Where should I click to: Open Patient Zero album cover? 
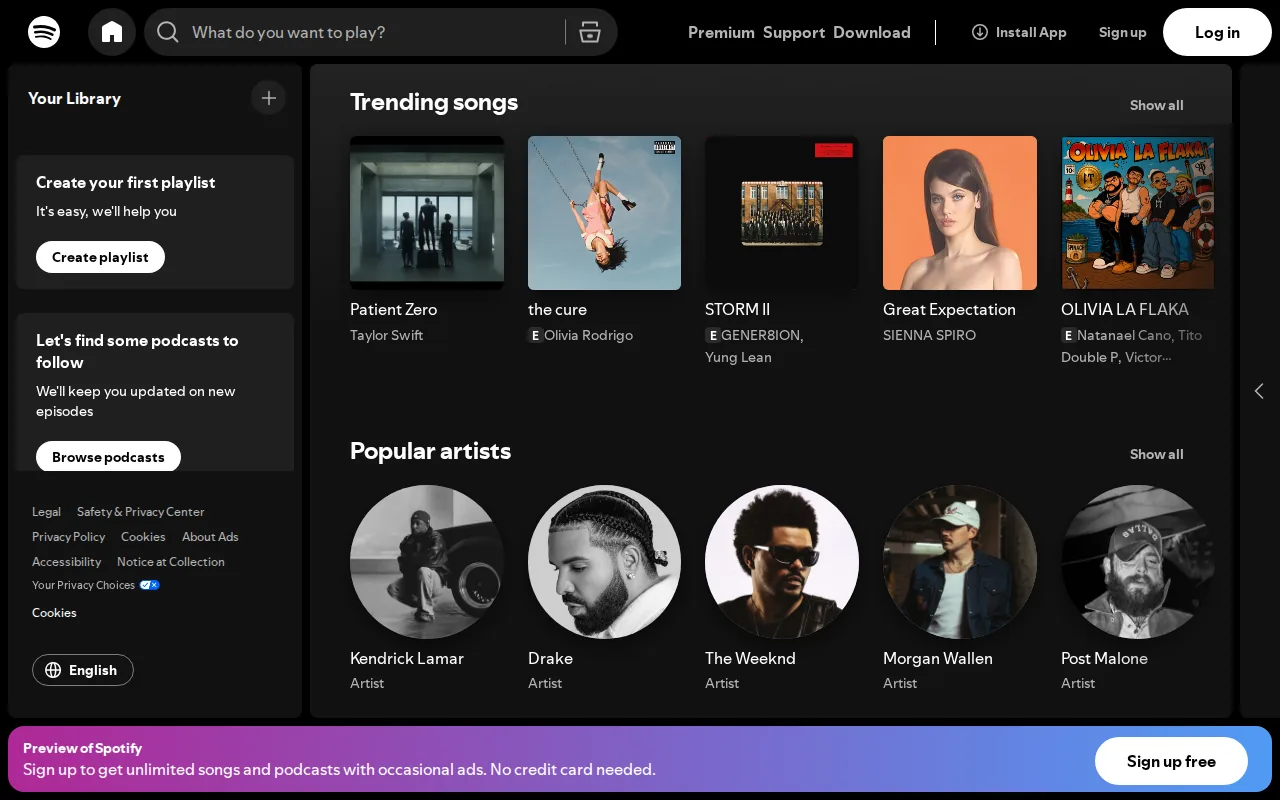click(x=427, y=213)
